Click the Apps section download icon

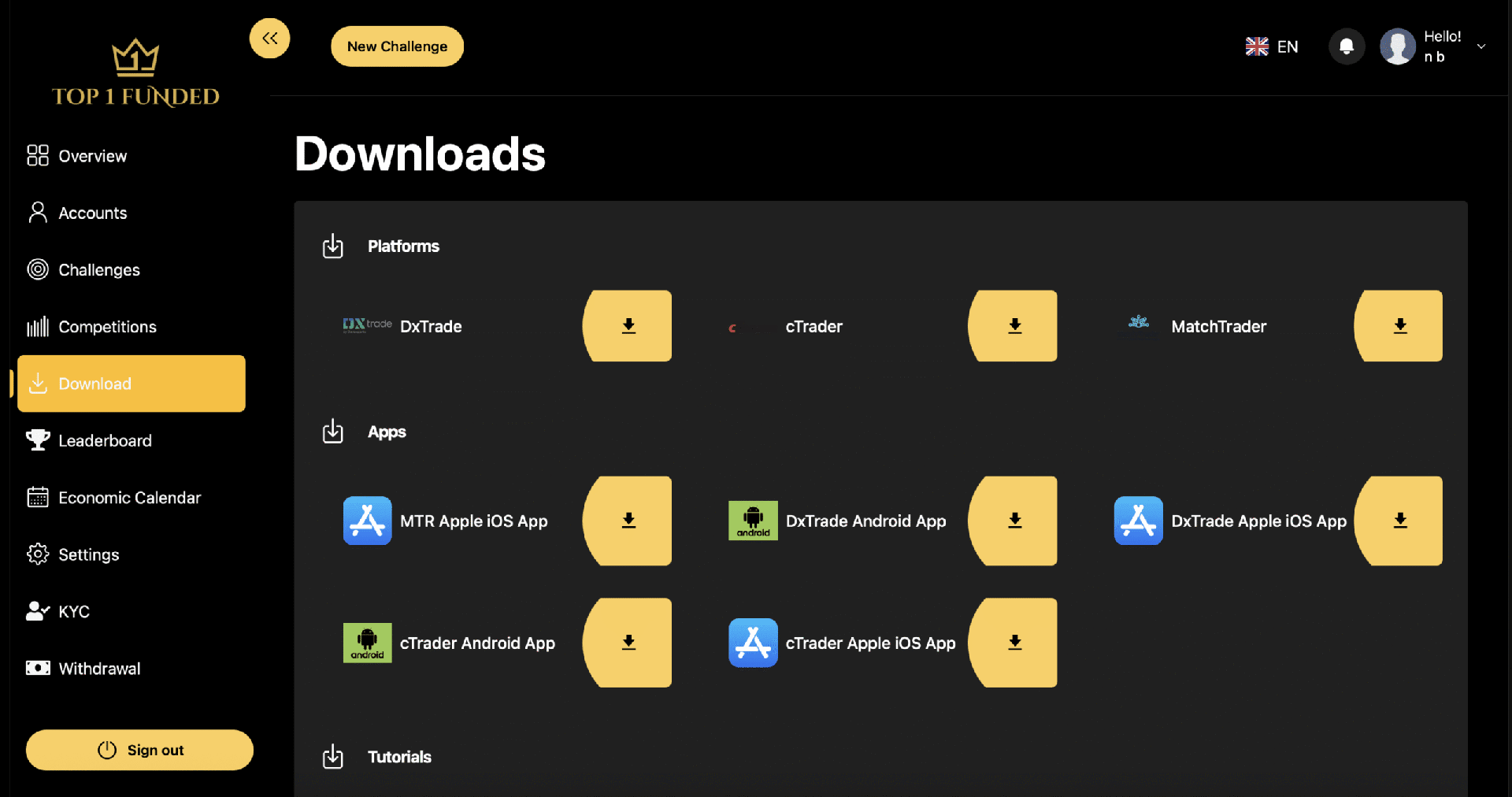point(333,431)
